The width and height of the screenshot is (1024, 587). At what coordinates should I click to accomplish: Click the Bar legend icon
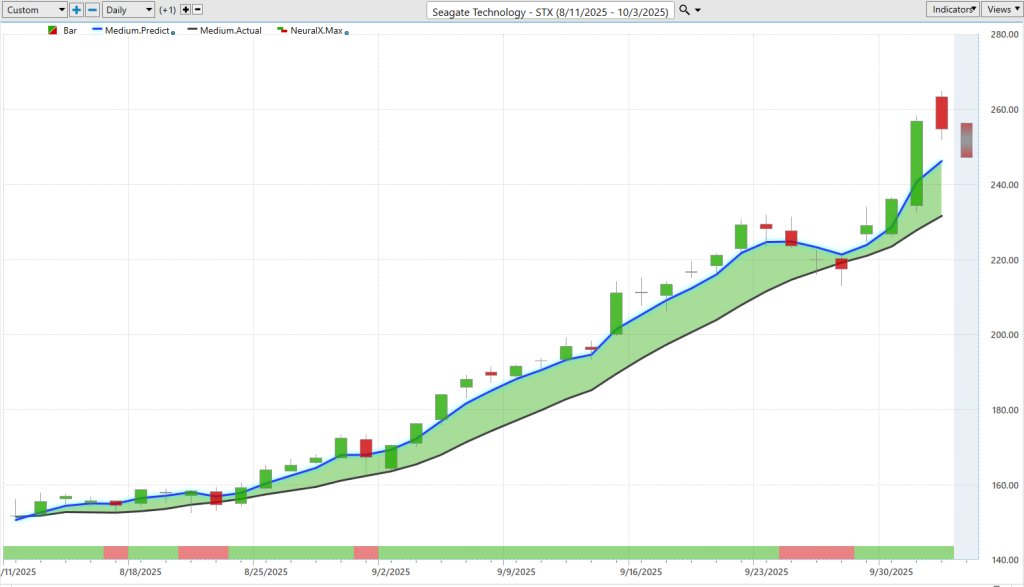[x=52, y=31]
